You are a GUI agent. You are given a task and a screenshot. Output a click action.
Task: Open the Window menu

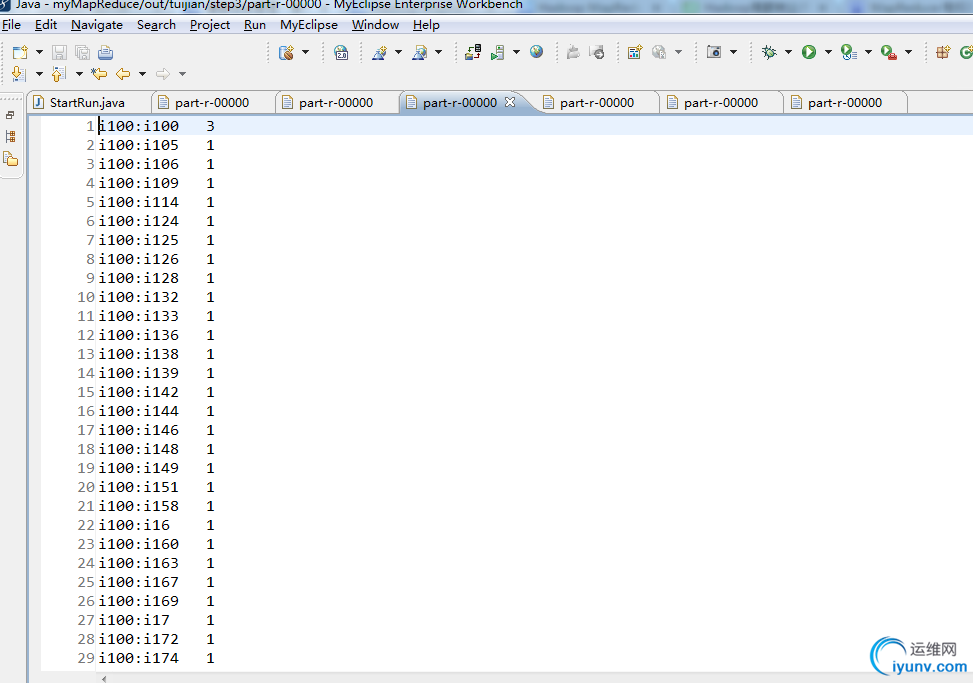click(375, 25)
